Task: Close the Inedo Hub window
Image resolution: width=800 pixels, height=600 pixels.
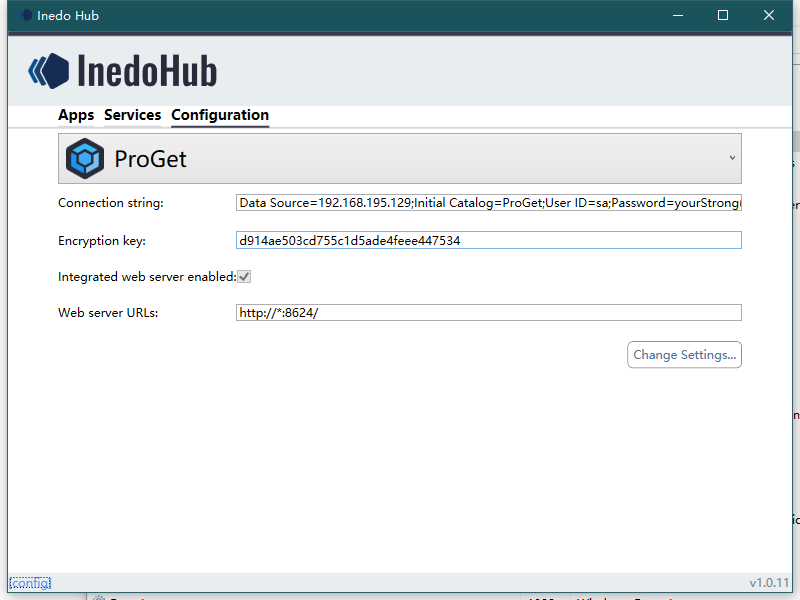Action: coord(769,15)
